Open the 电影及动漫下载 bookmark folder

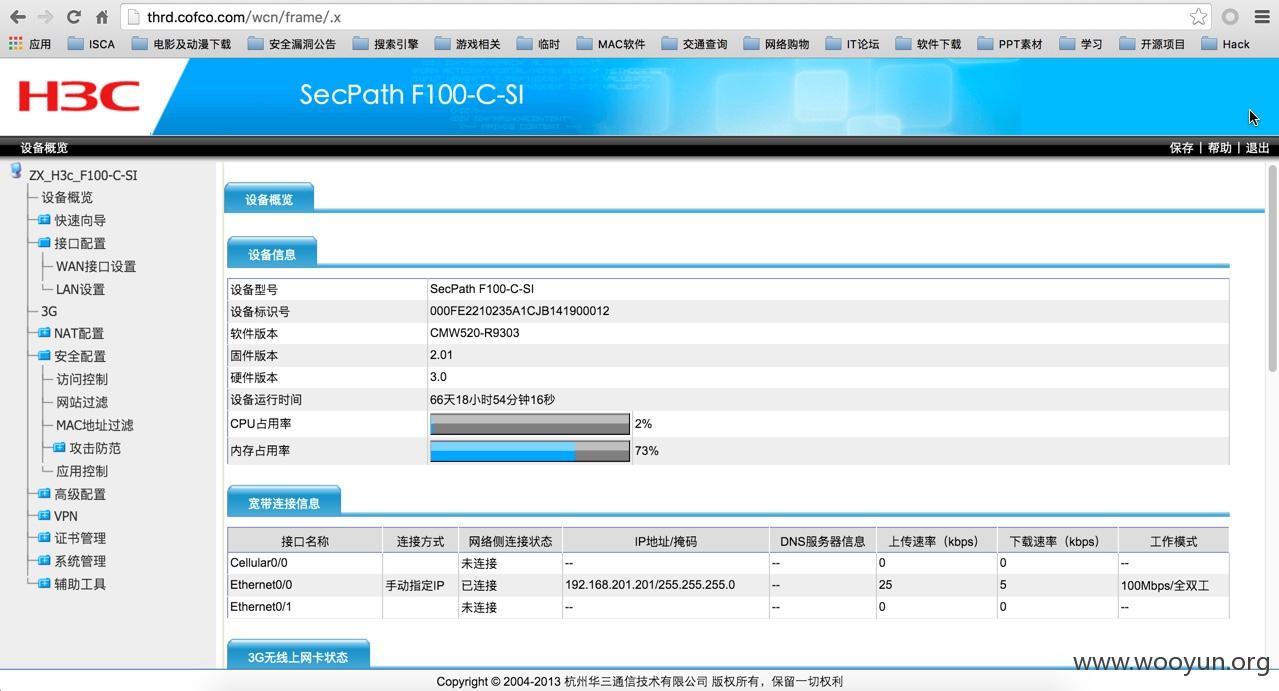181,44
